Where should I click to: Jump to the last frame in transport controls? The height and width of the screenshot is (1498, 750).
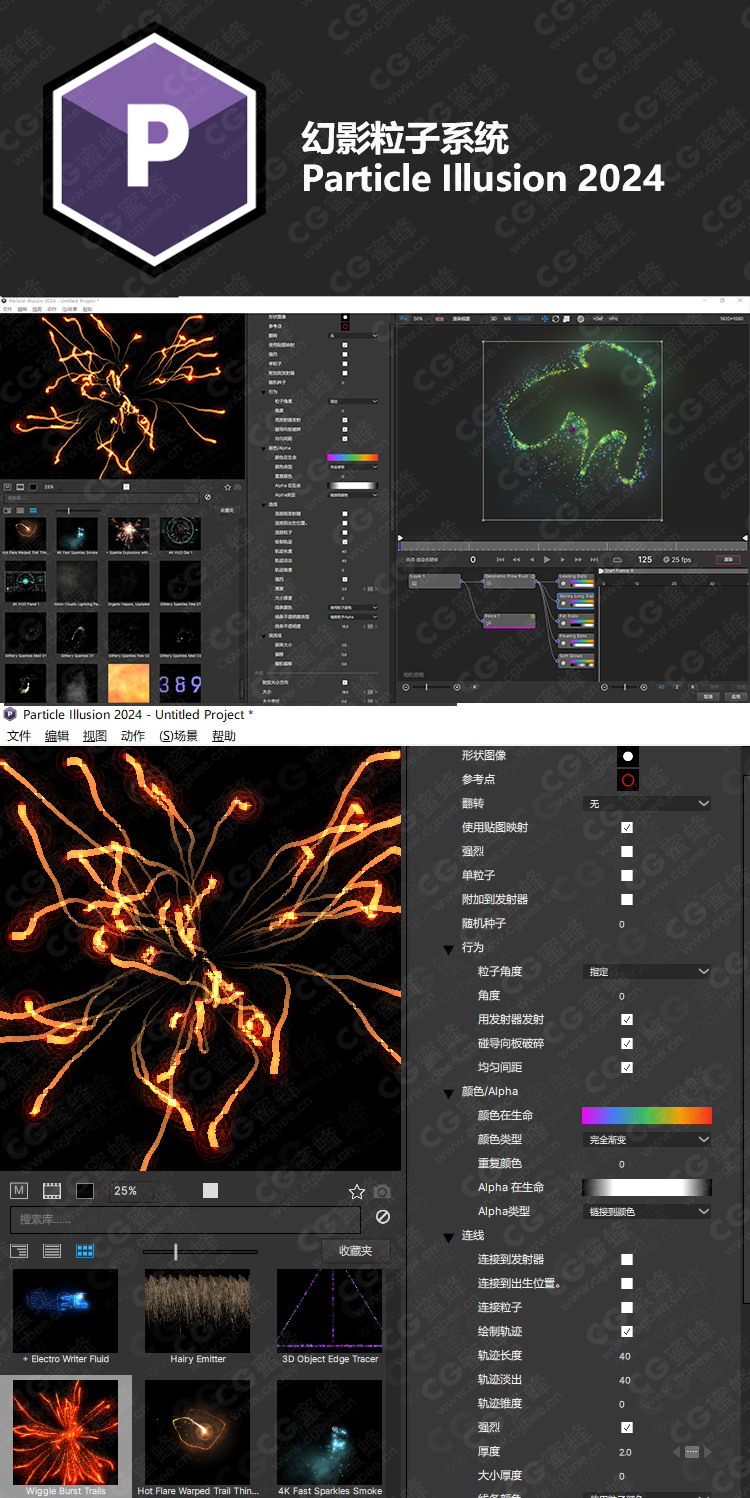(x=594, y=559)
